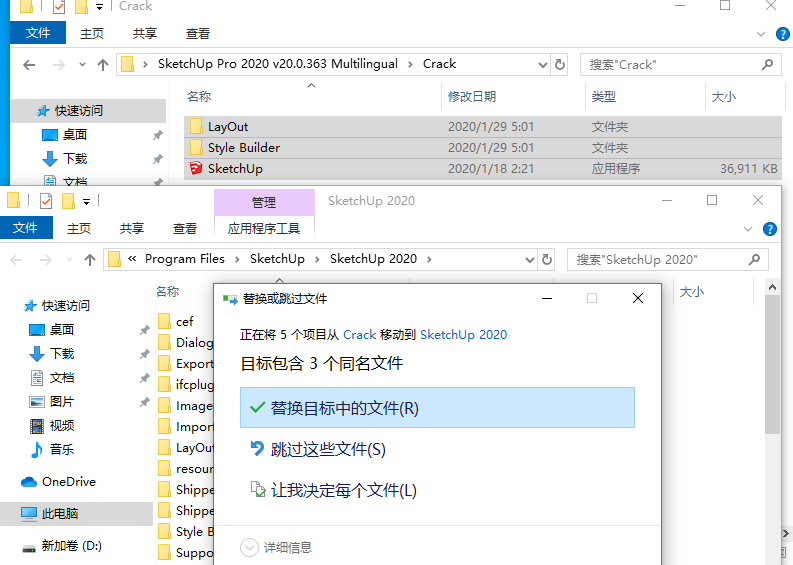Image resolution: width=793 pixels, height=565 pixels.
Task: Switch to 查看 tab in Crack window
Action: pos(198,33)
